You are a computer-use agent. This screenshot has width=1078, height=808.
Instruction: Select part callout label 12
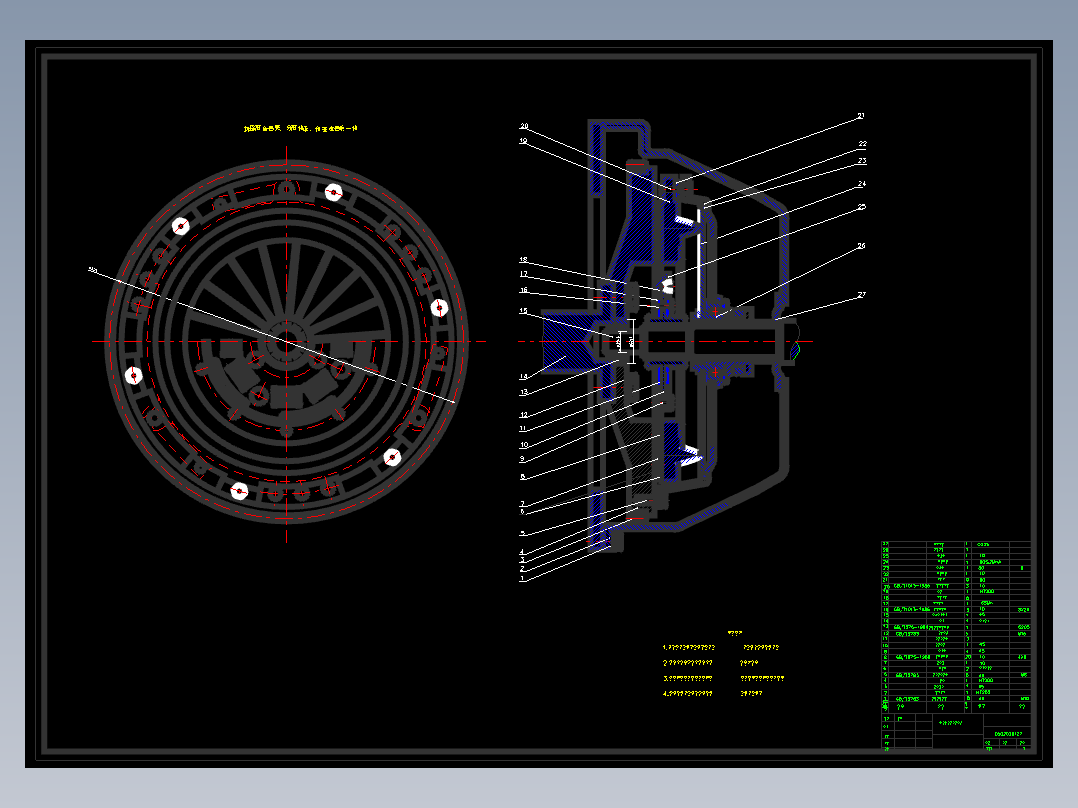(x=524, y=415)
